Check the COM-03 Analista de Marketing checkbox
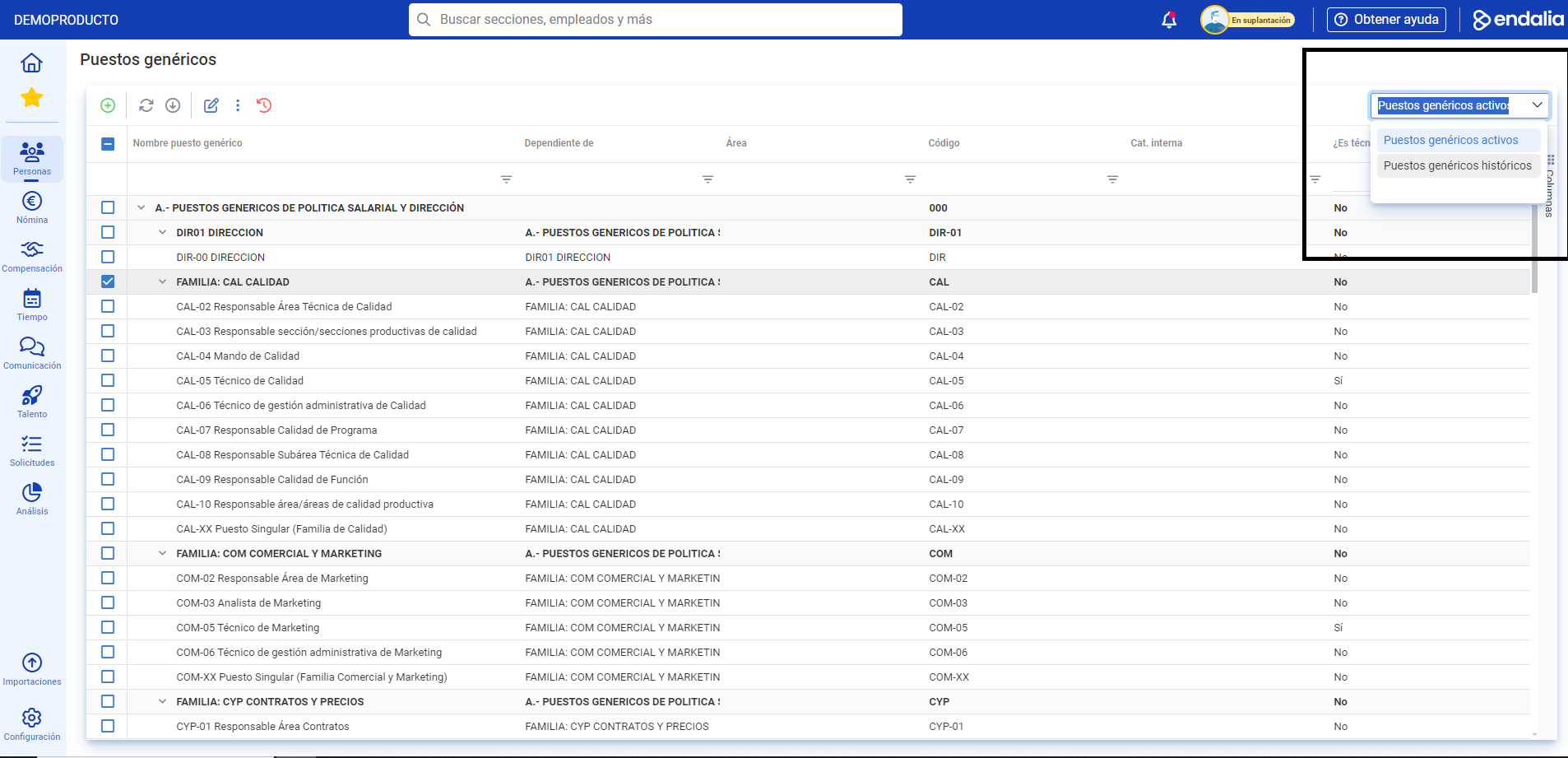Screen dimensions: 1568x758 point(108,602)
